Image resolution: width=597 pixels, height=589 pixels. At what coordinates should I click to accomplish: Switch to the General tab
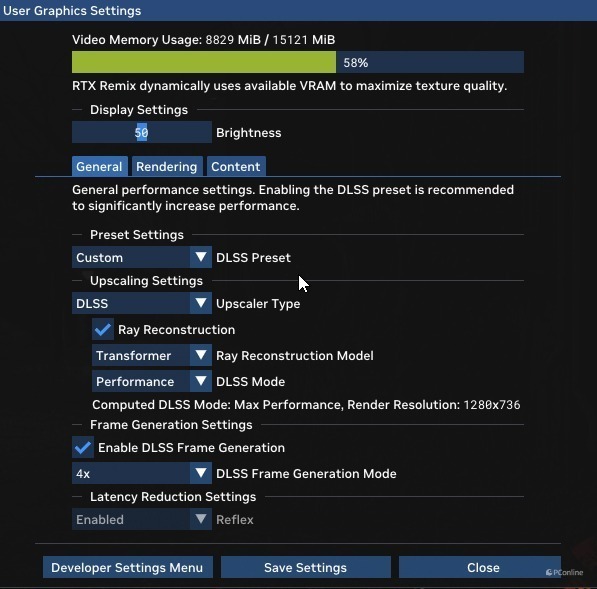[x=99, y=166]
